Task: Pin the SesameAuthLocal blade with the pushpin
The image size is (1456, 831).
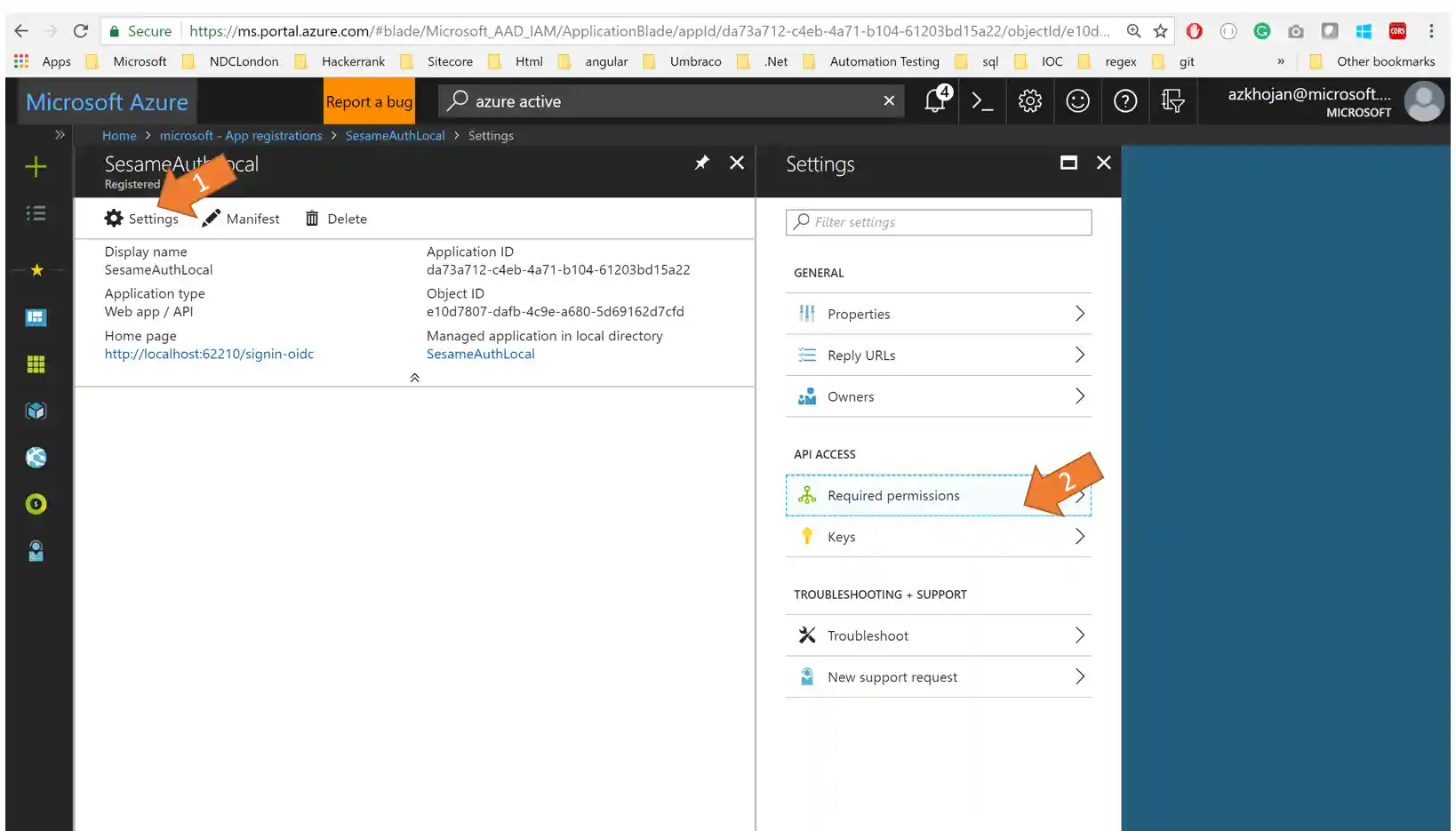Action: click(701, 163)
